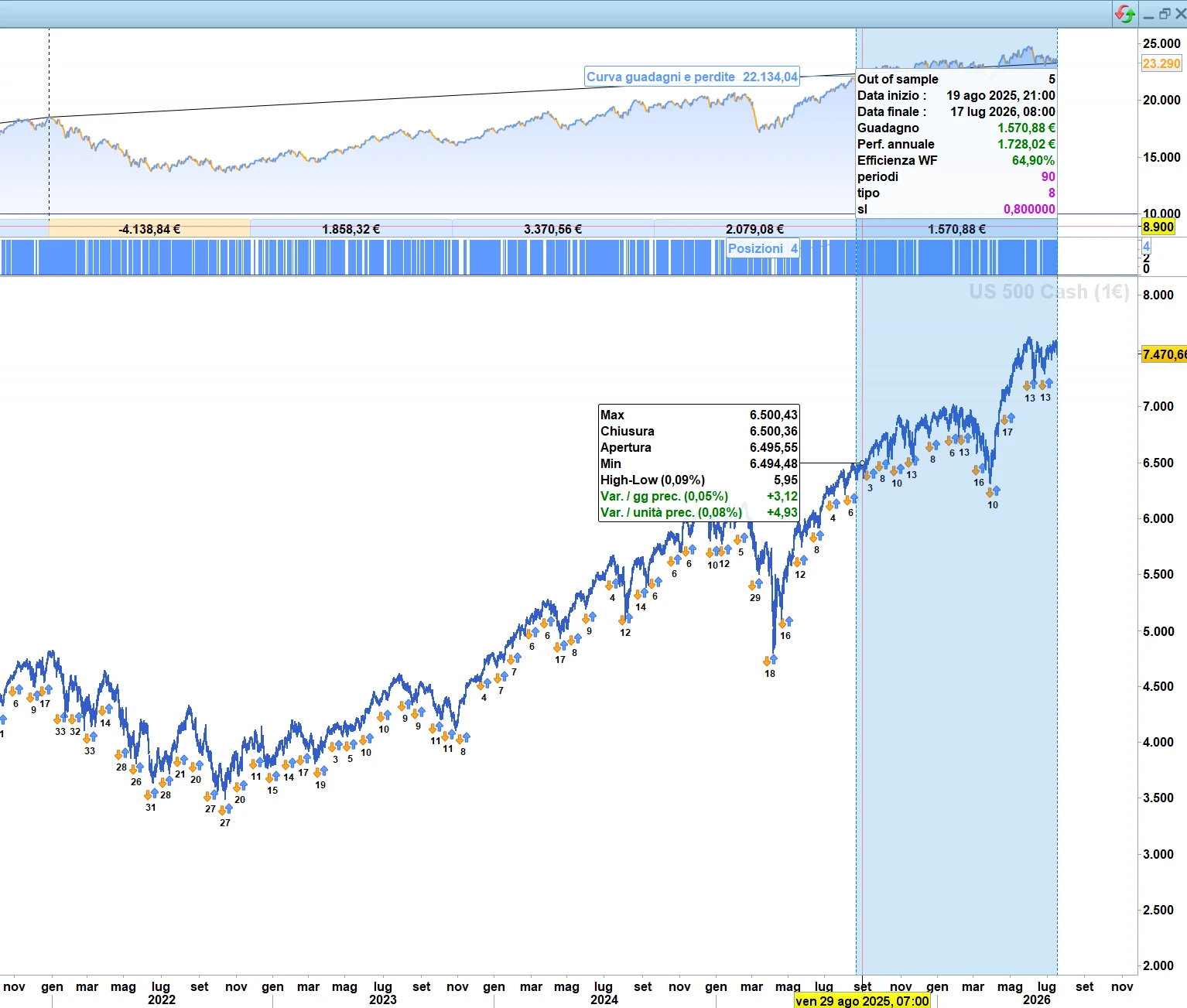Select the walk-forward period showing -4.138,84 €

tap(149, 229)
